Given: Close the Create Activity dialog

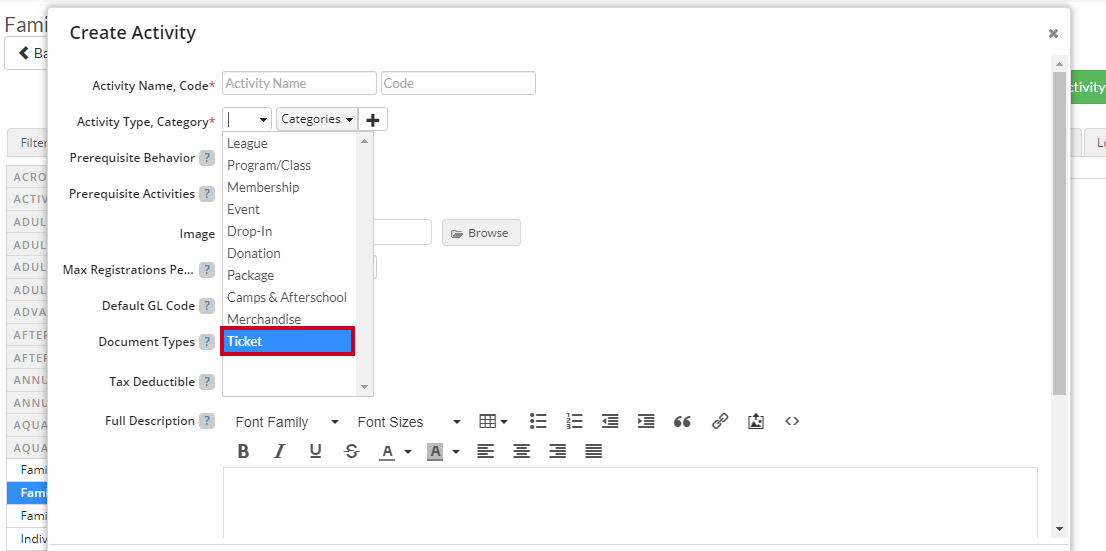Looking at the screenshot, I should [x=1053, y=33].
